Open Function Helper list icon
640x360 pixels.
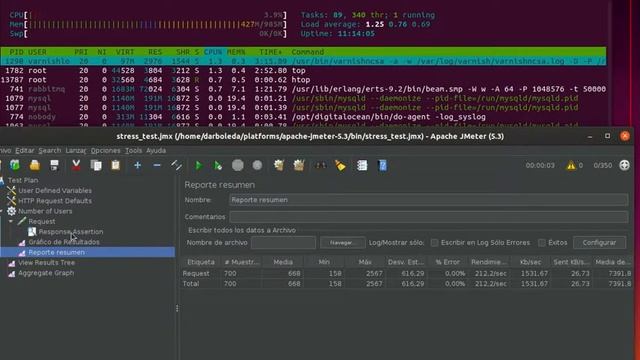[362, 165]
